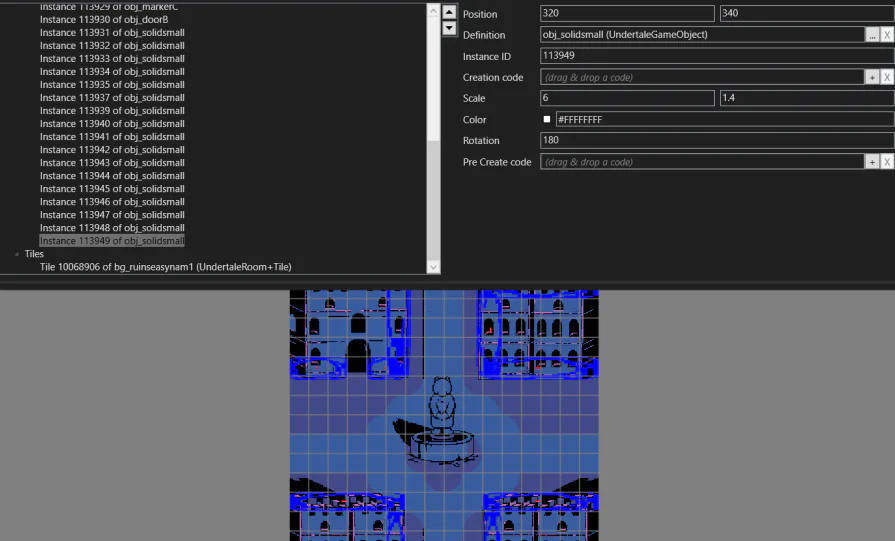Select Instance 113937 of obj_solidsmall
The image size is (895, 541).
click(x=112, y=98)
